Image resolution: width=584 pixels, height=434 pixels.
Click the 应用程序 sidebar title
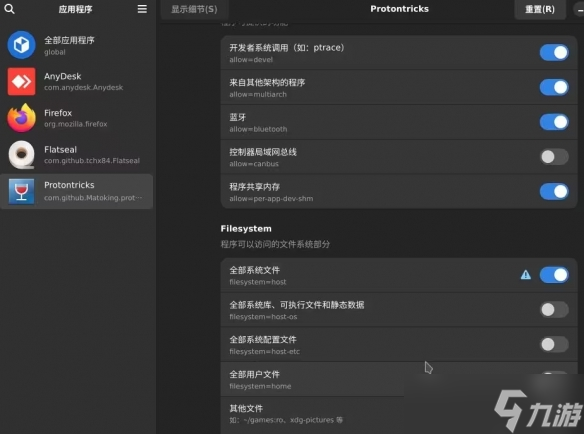click(x=75, y=9)
